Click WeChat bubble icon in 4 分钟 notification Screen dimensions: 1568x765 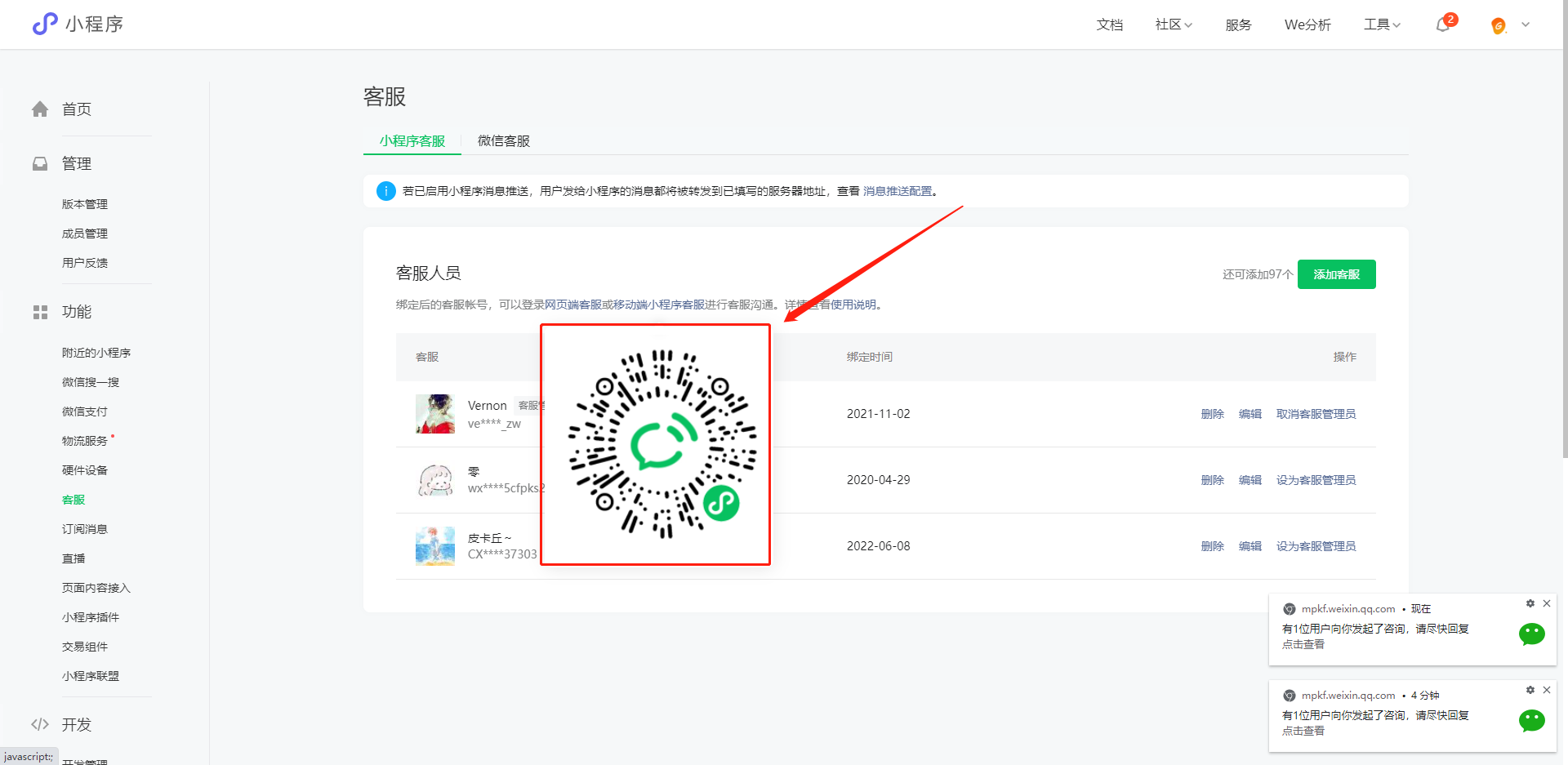pyautogui.click(x=1532, y=721)
